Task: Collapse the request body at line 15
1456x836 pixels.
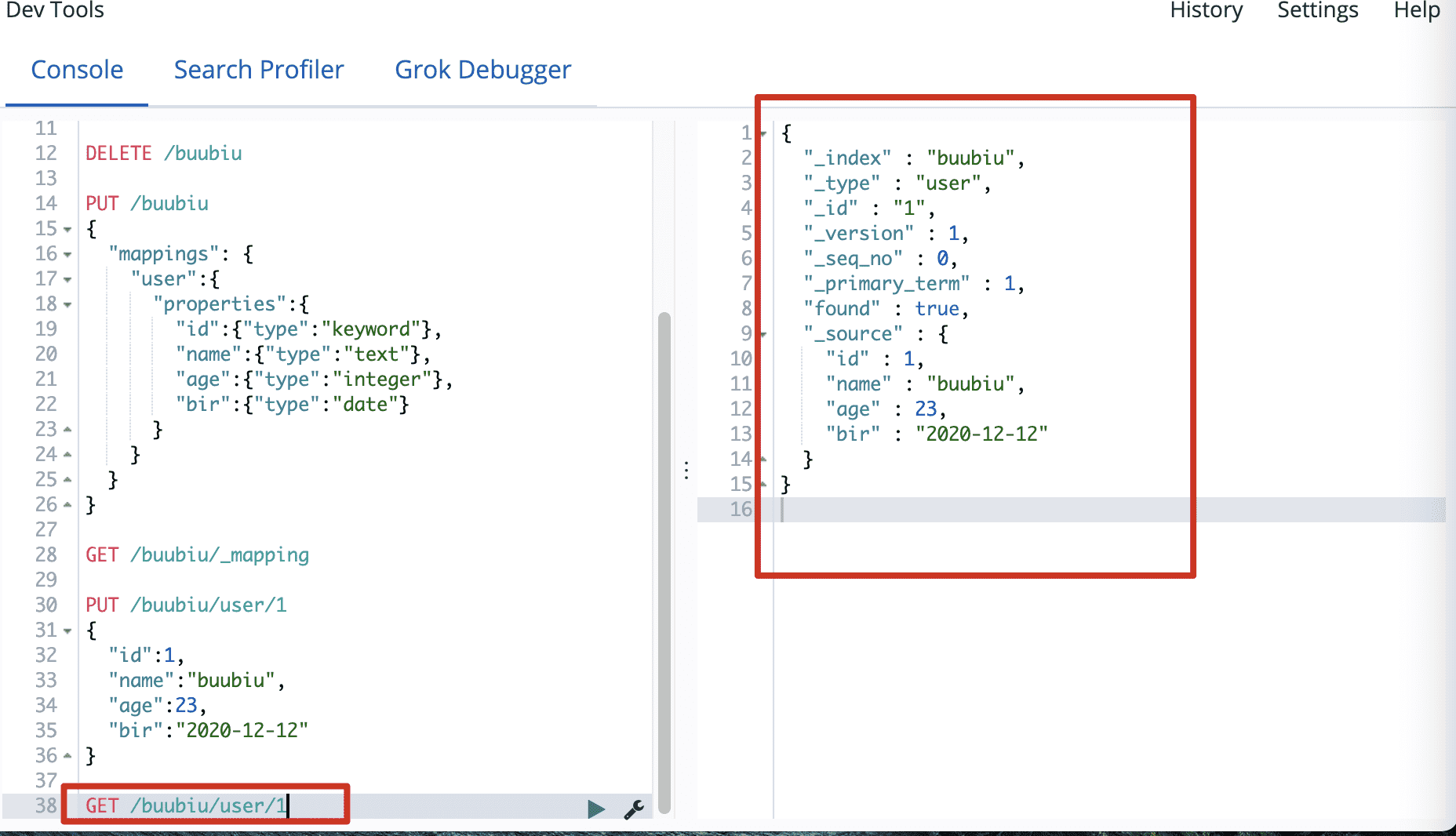Action: (67, 230)
